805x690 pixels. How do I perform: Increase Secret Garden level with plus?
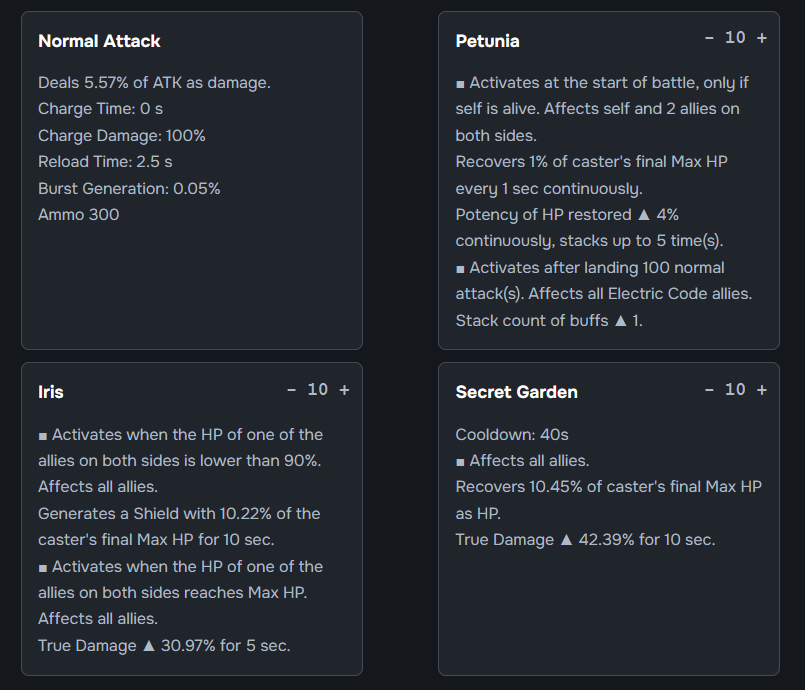click(762, 390)
